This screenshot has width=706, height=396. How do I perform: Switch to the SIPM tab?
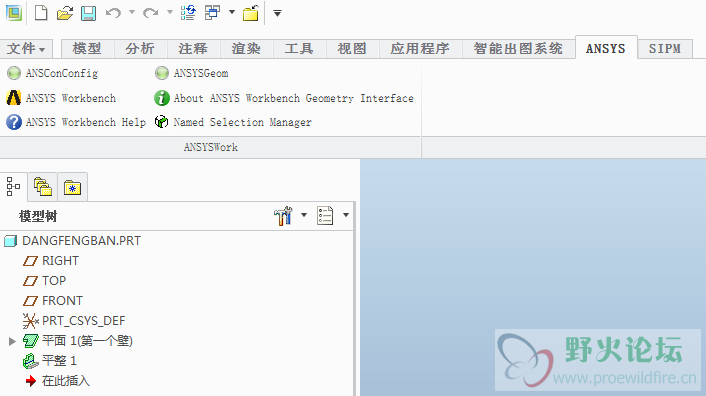(665, 49)
